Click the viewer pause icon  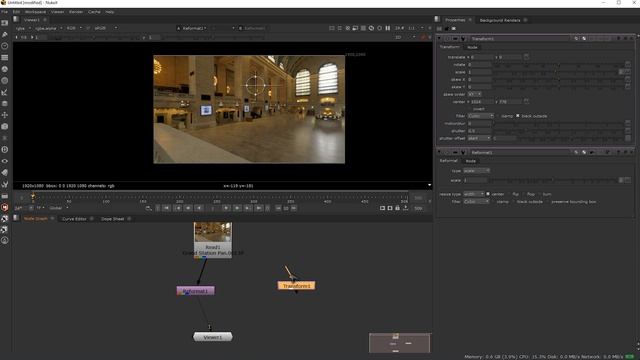coord(388,28)
